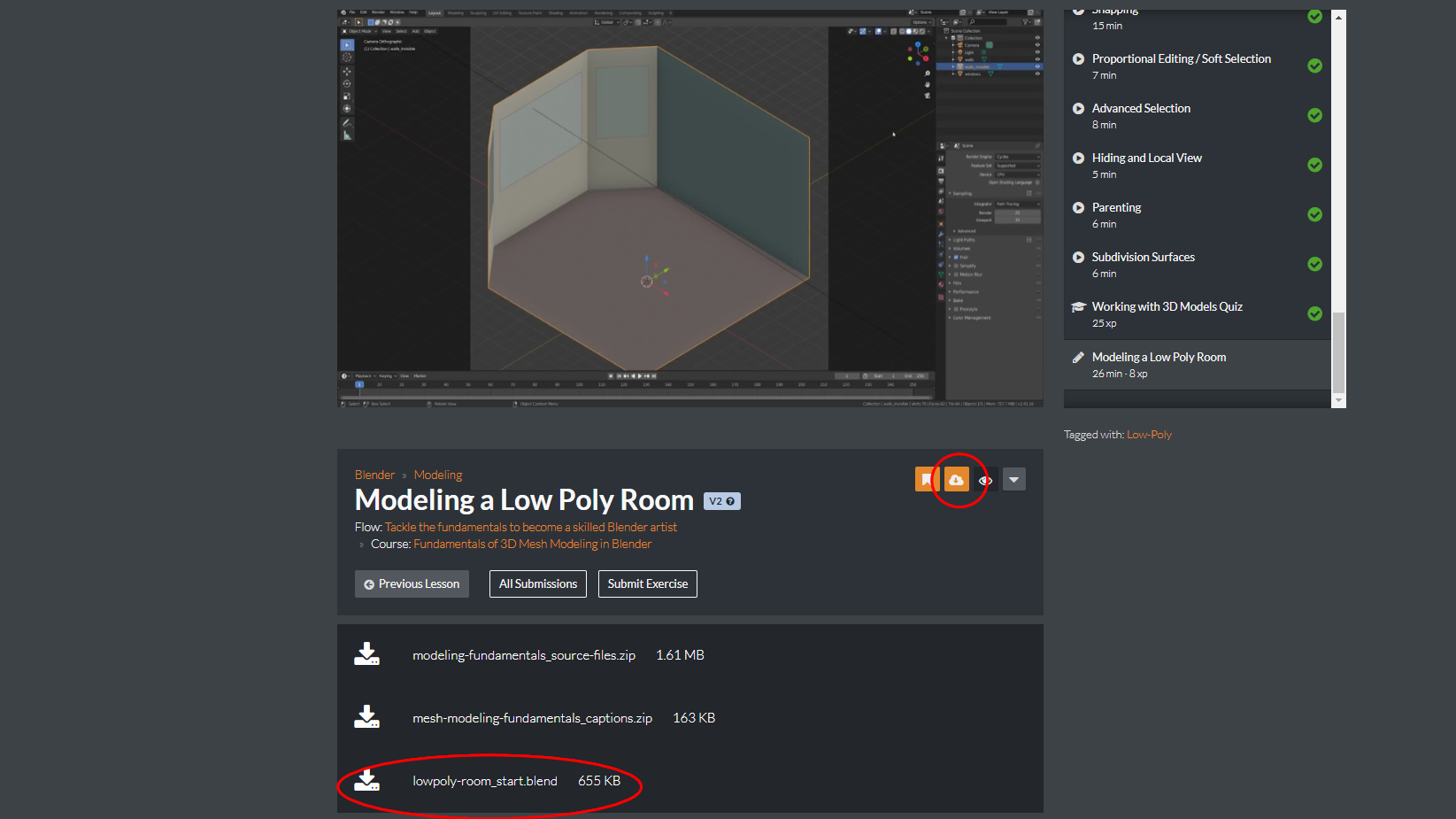1456x819 pixels.
Task: Click the hand pan icon in Blender viewport
Action: 927,85
